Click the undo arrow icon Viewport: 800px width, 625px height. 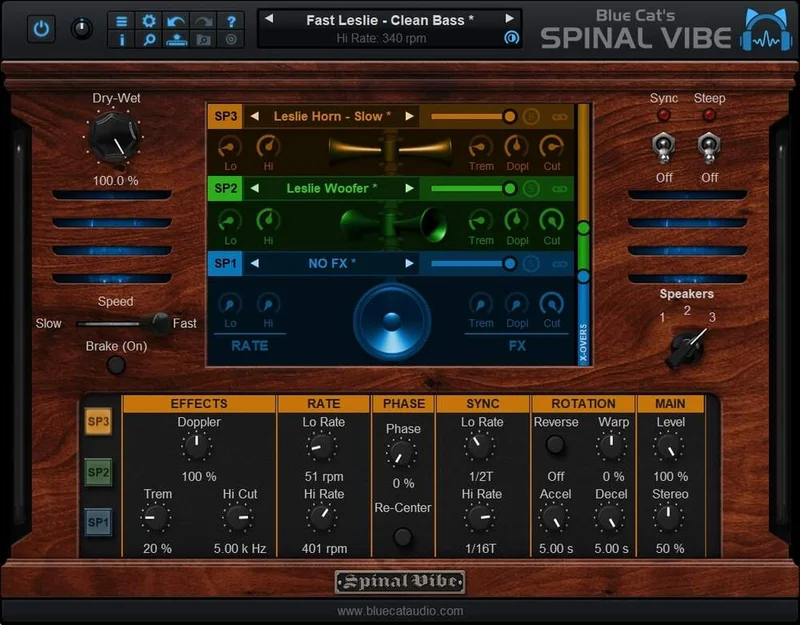[177, 21]
